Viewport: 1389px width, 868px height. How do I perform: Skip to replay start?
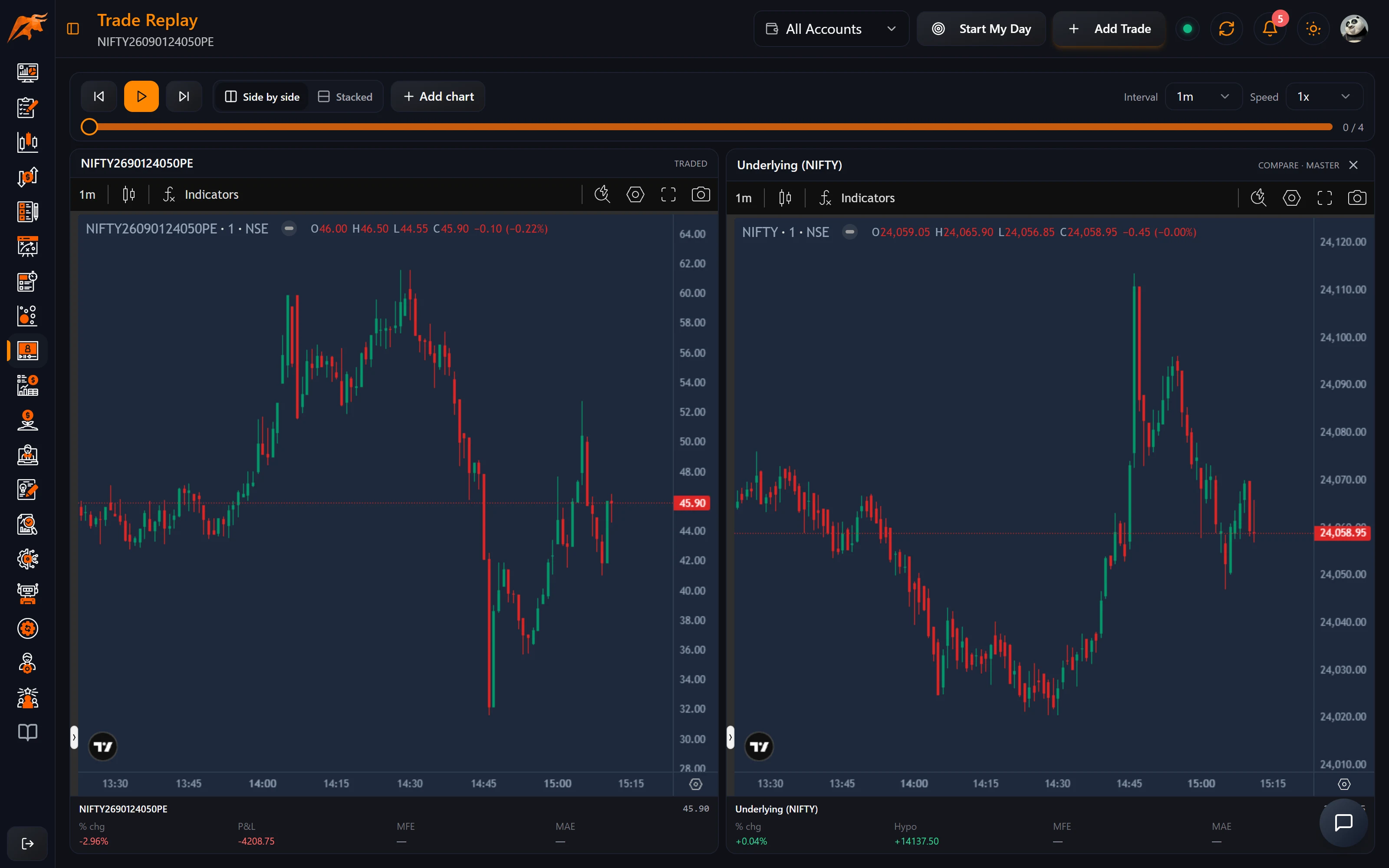(x=99, y=96)
